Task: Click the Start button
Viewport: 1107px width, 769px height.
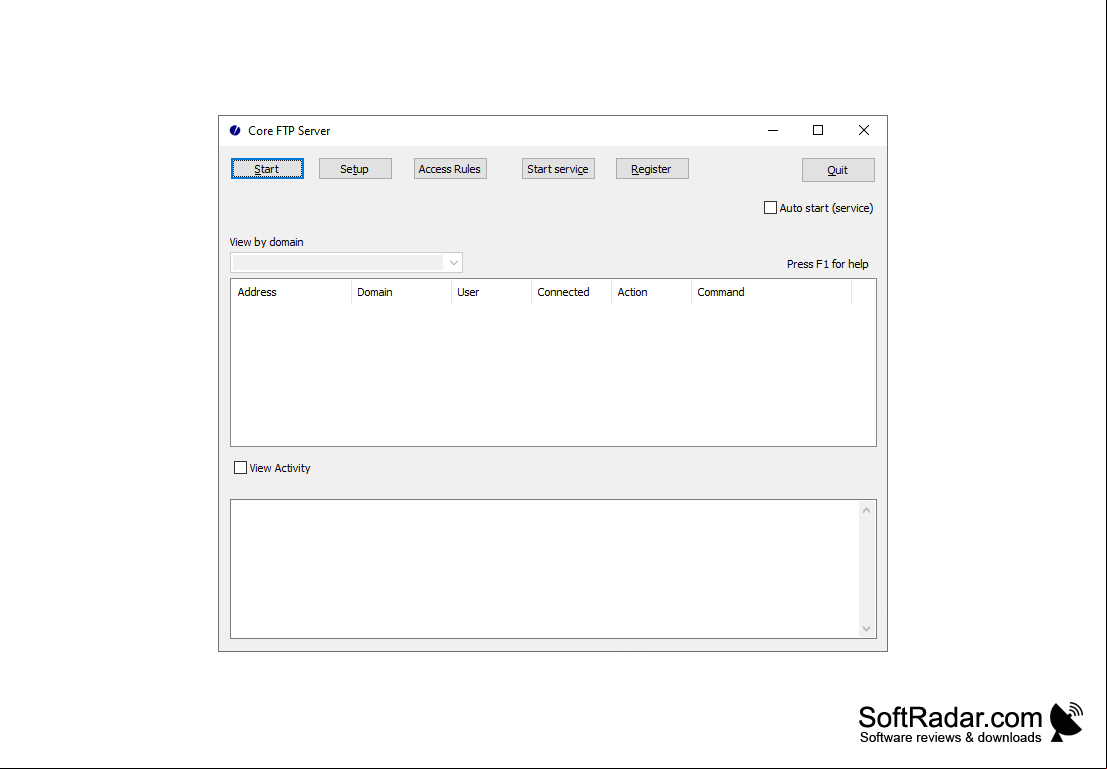Action: pos(267,169)
